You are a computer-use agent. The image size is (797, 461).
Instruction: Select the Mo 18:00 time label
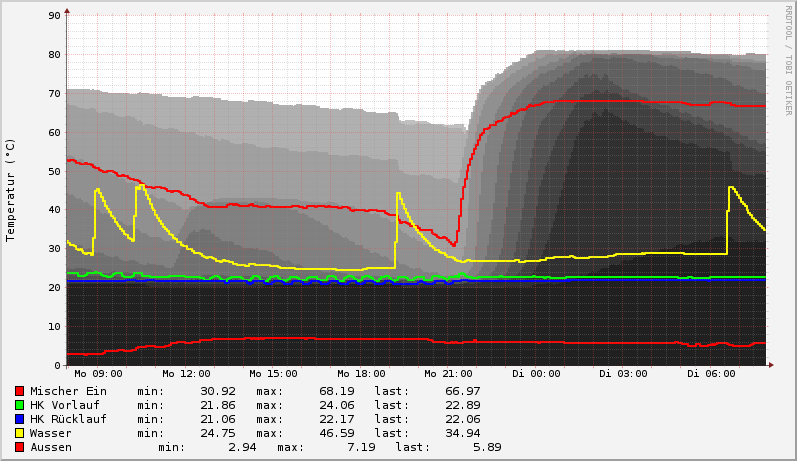[361, 374]
